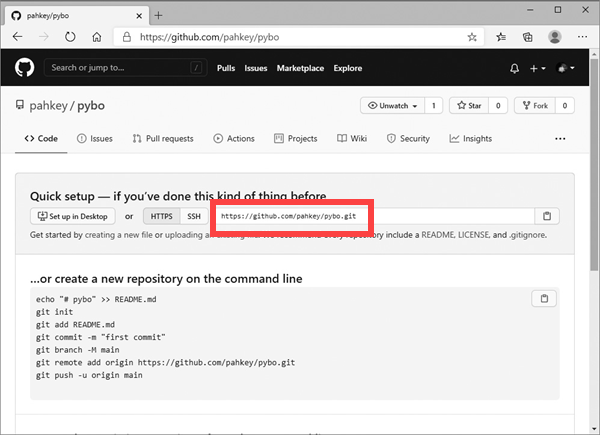The height and width of the screenshot is (435, 600).
Task: Open the Security tab
Action: pyautogui.click(x=408, y=138)
